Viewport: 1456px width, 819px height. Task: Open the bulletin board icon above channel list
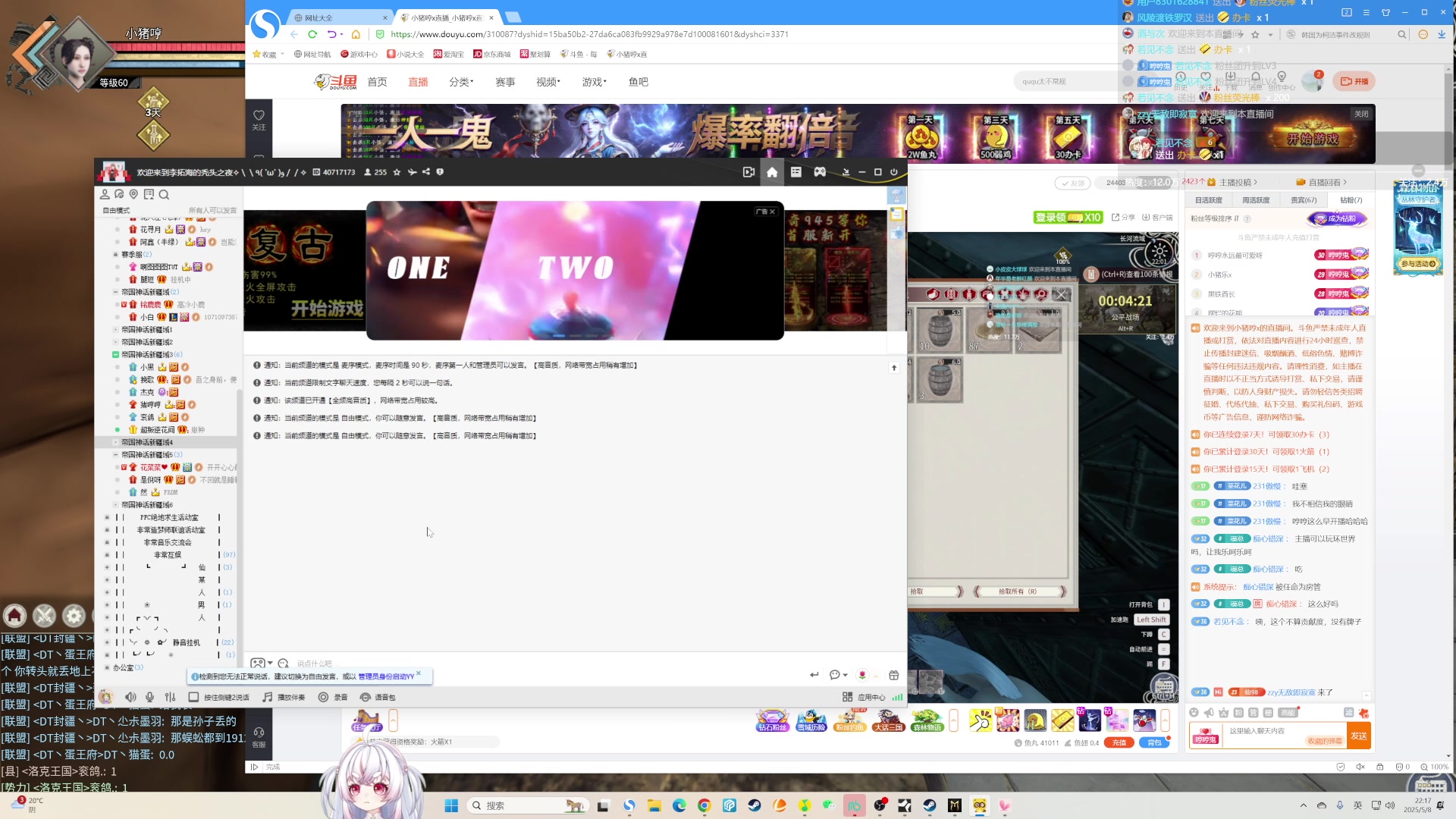(149, 194)
